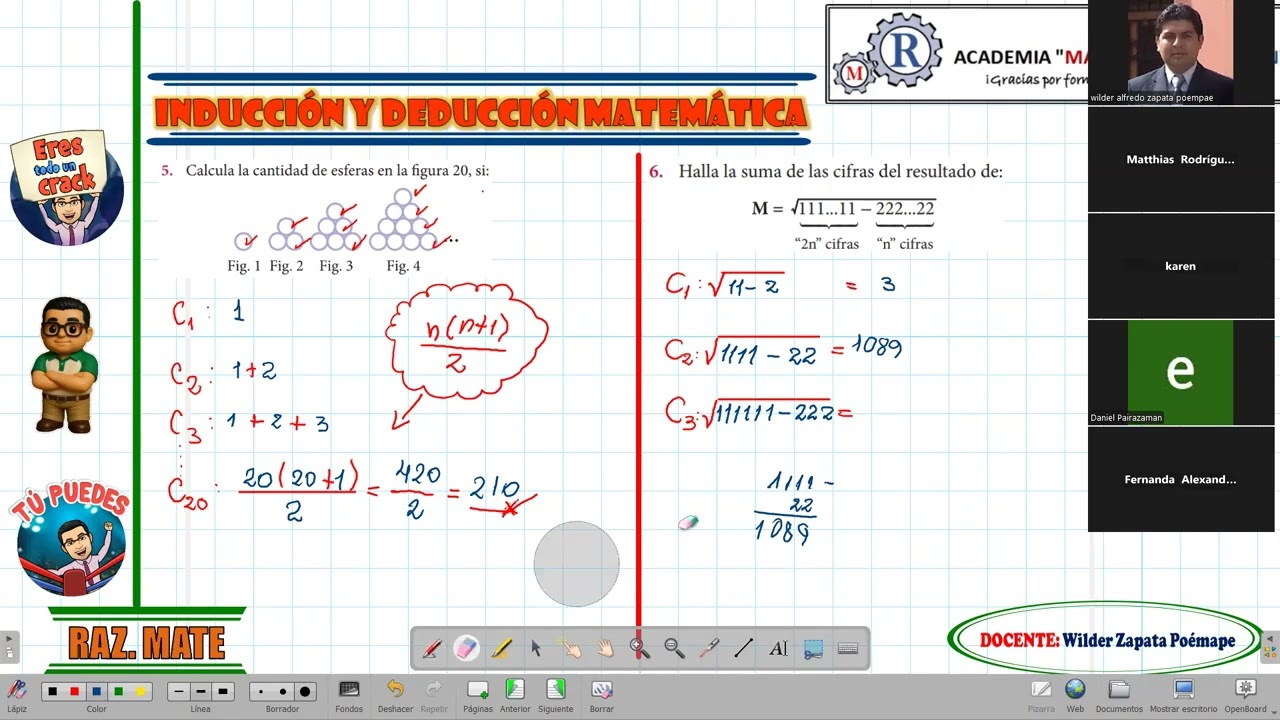Activate the pointing-hand interaction tool
Screen dimensions: 1280x720
pyautogui.click(x=571, y=649)
